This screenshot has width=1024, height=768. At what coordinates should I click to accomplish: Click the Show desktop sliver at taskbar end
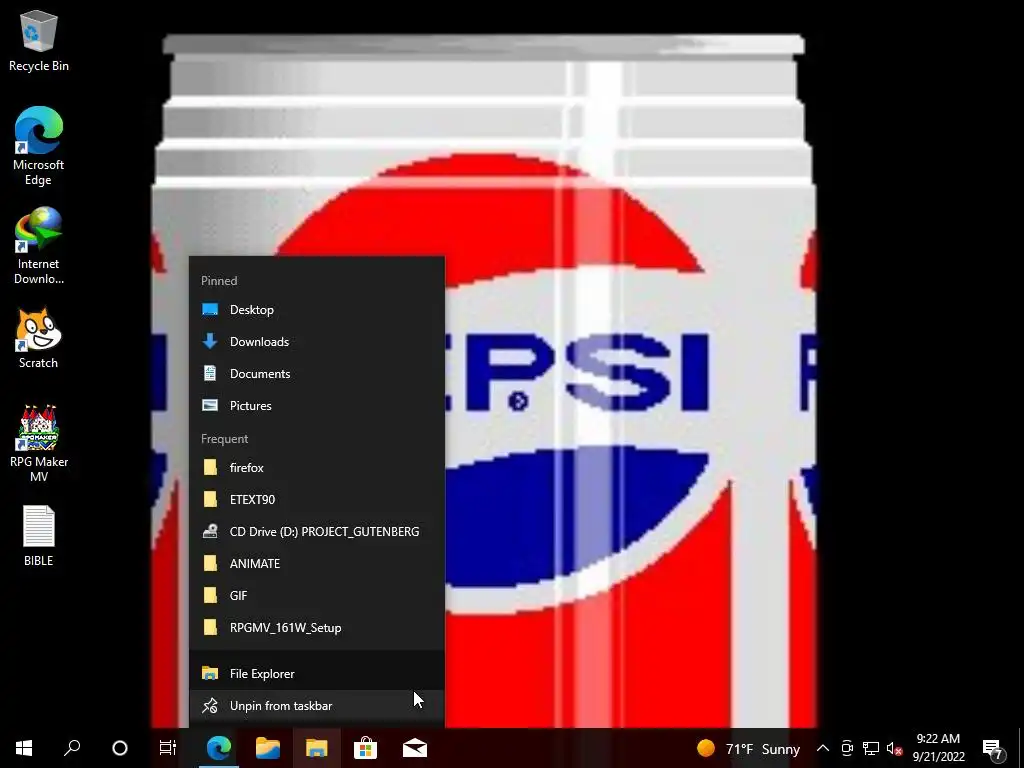point(1021,748)
